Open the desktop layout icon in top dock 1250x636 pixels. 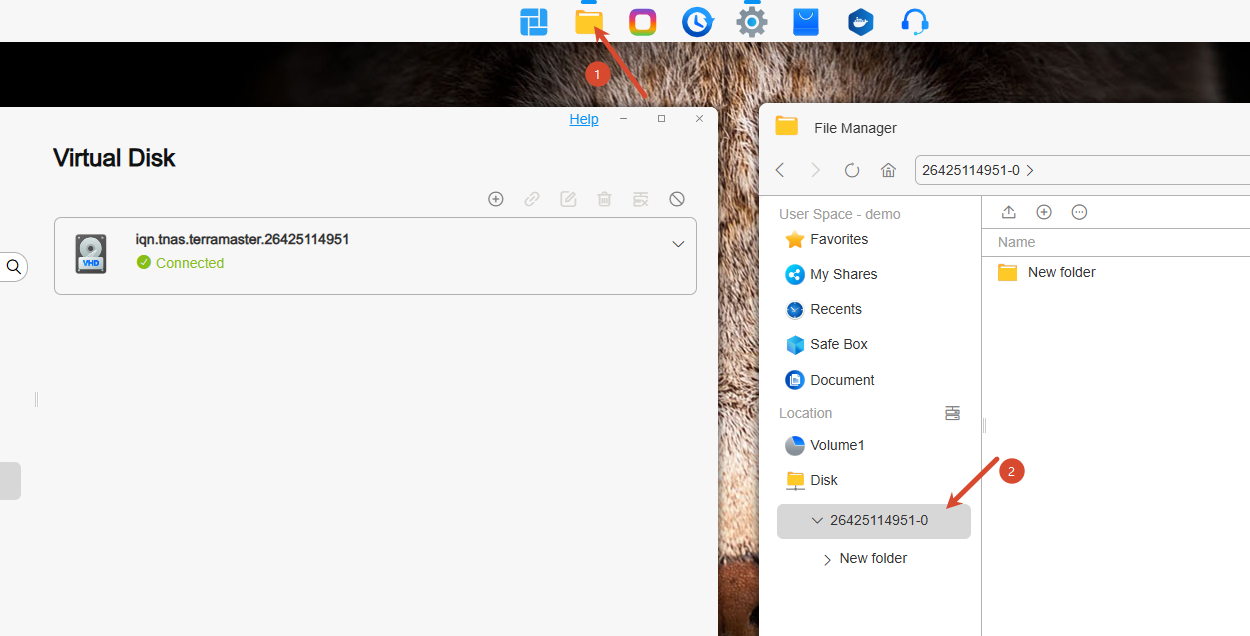[534, 22]
